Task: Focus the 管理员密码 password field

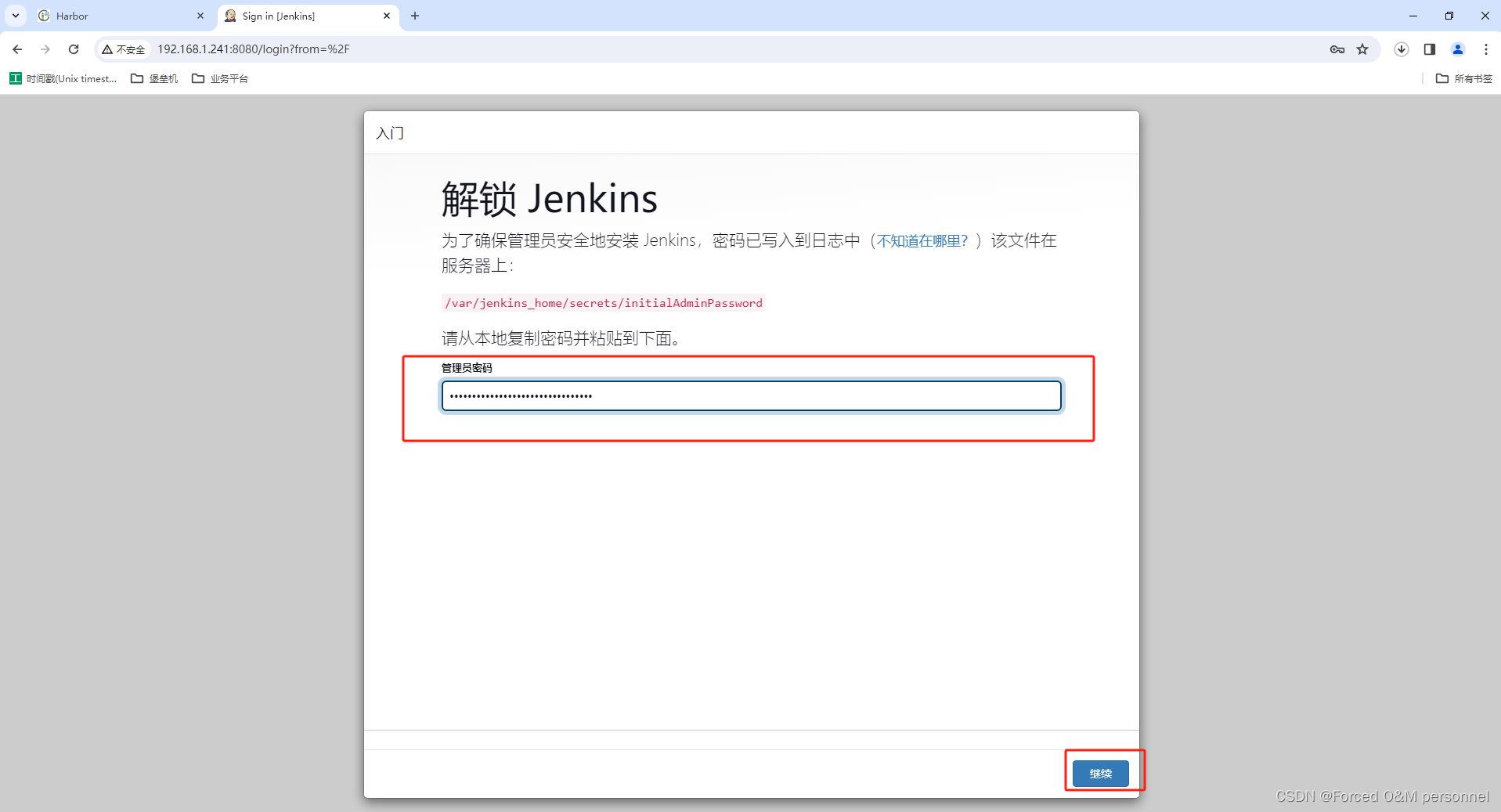Action: point(752,395)
